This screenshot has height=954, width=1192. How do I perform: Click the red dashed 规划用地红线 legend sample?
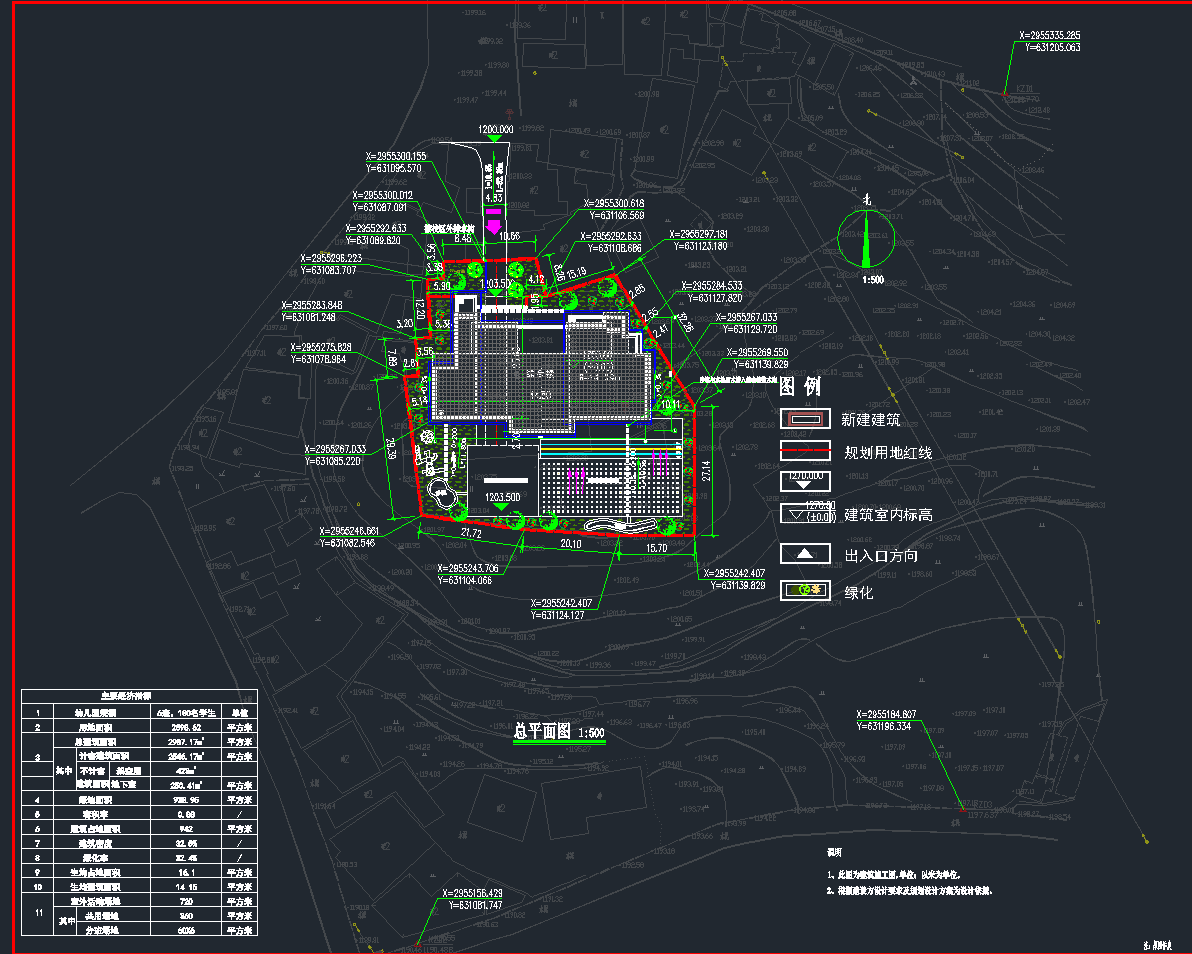(805, 452)
